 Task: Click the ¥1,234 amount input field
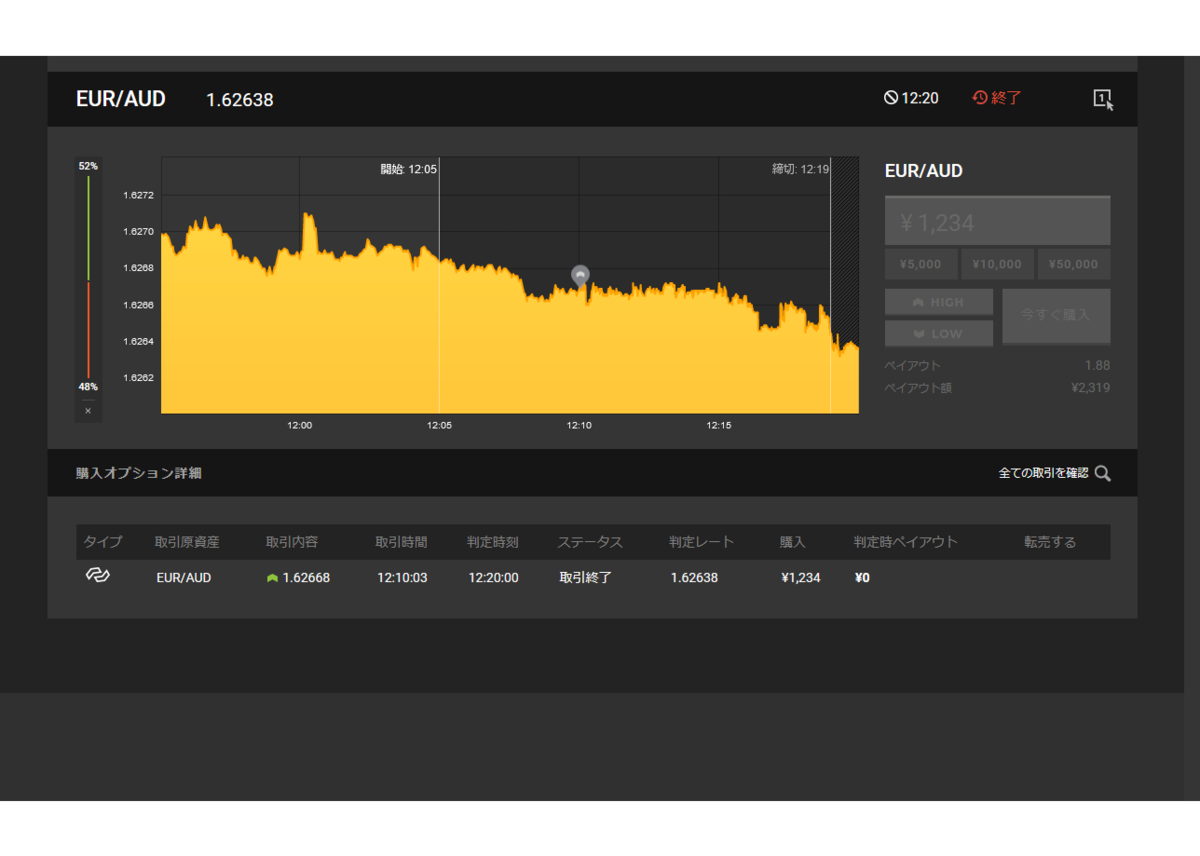(997, 221)
